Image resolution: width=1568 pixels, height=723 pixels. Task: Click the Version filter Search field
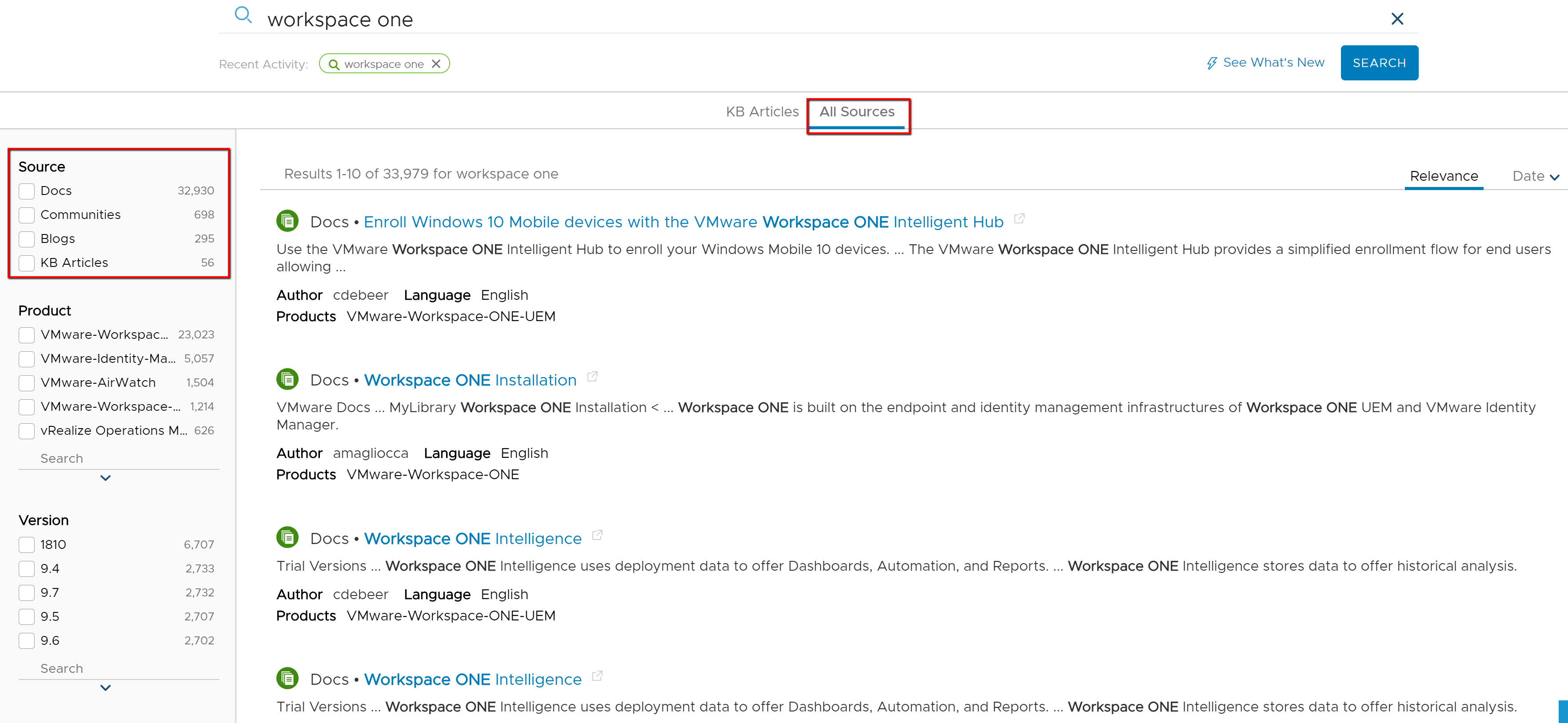[119, 668]
